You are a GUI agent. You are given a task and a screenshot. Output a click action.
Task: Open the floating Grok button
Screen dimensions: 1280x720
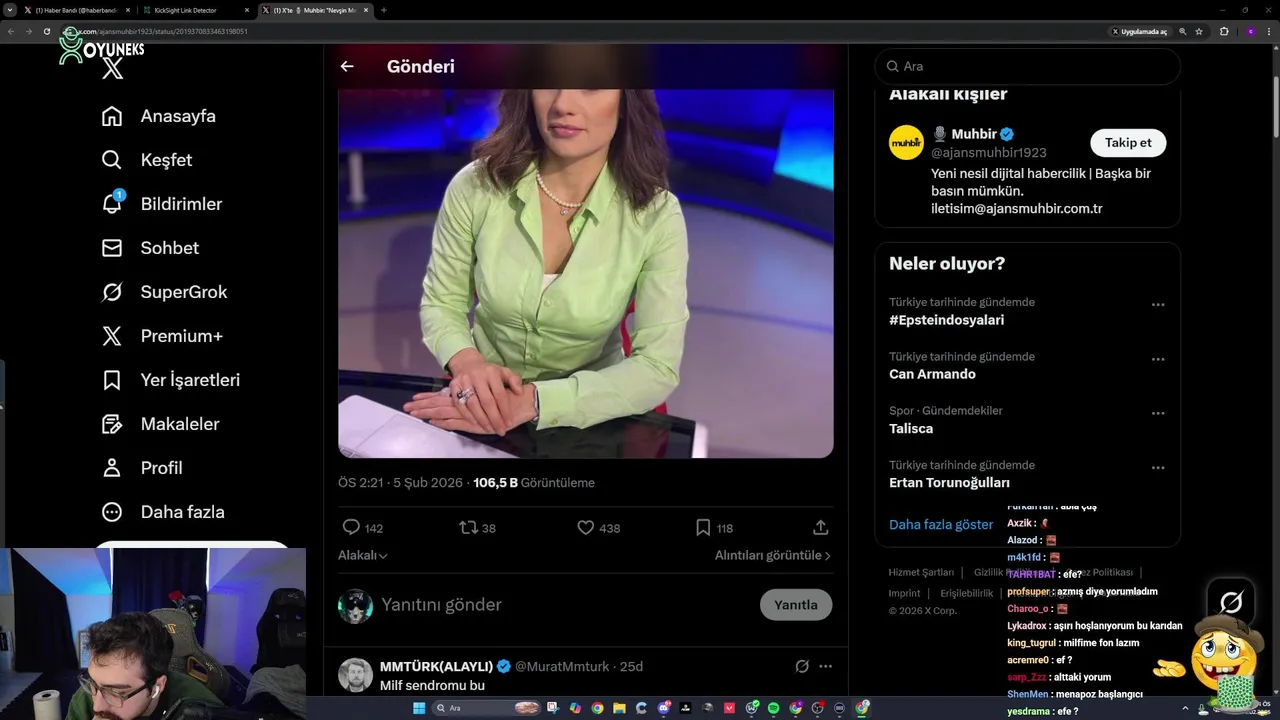click(1231, 602)
